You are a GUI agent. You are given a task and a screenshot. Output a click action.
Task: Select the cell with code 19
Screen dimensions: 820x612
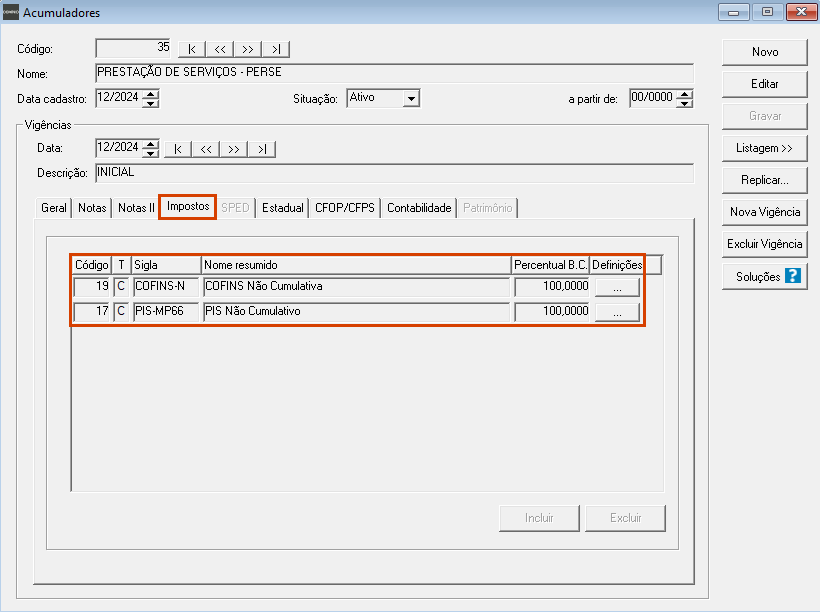tap(92, 287)
